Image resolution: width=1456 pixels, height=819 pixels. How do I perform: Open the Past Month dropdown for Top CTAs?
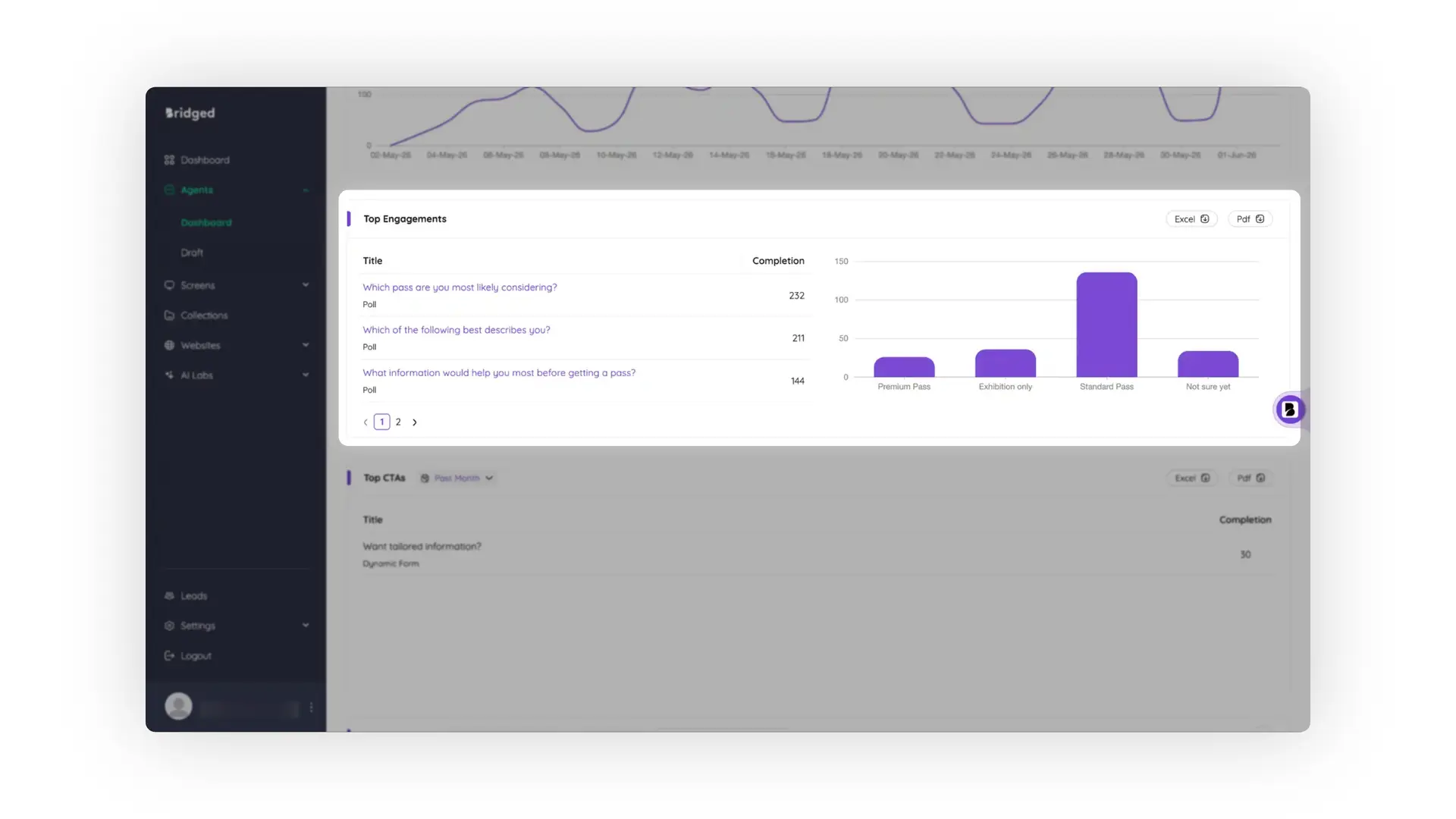tap(458, 479)
